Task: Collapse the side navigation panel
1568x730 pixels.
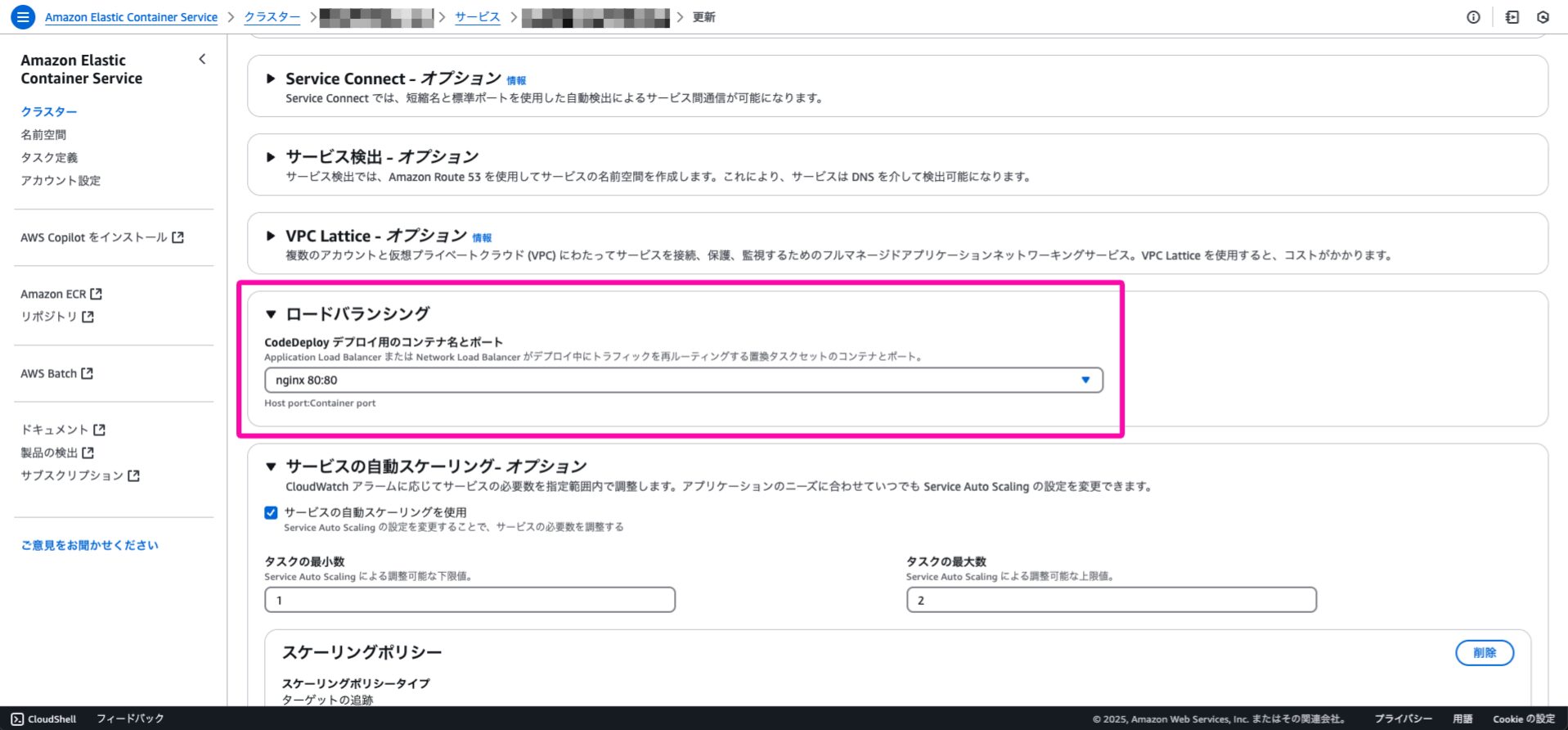Action: pos(202,59)
